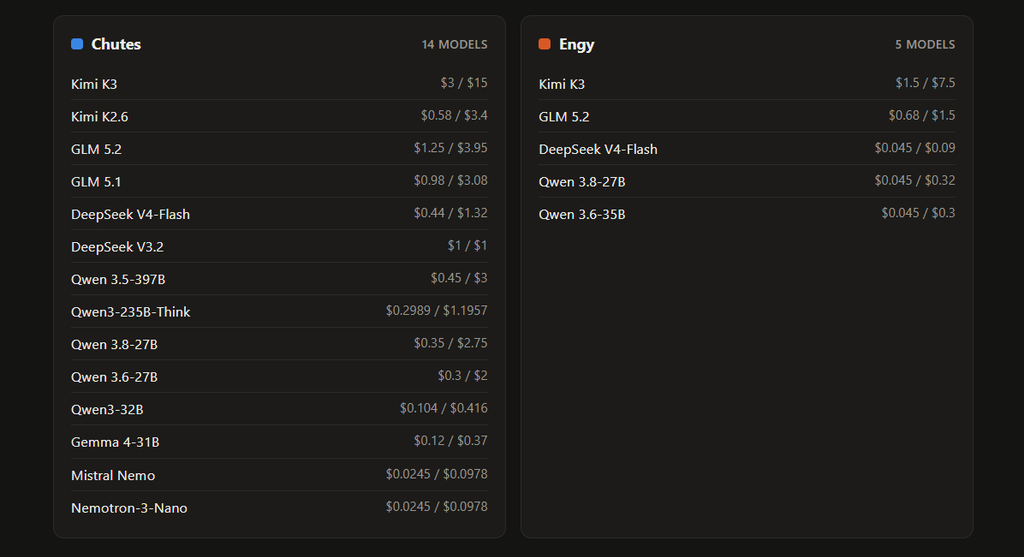Pick Qwen 3.5-397B model entry

pyautogui.click(x=280, y=279)
